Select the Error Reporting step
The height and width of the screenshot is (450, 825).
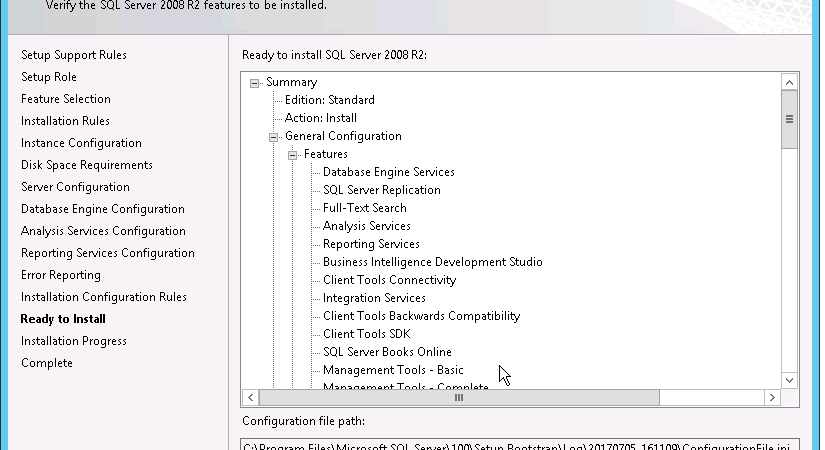click(x=61, y=275)
